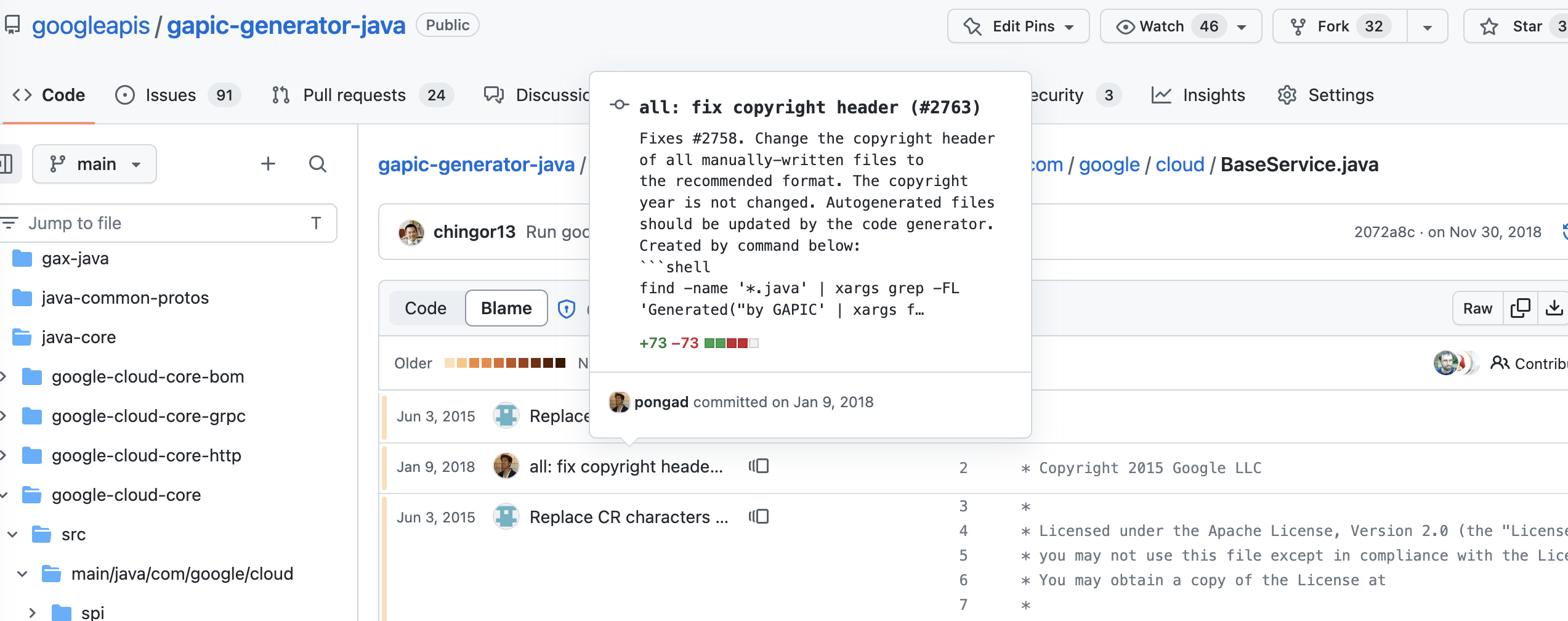Open the main branch selector
Viewport: 1568px width, 621px height.
(94, 164)
